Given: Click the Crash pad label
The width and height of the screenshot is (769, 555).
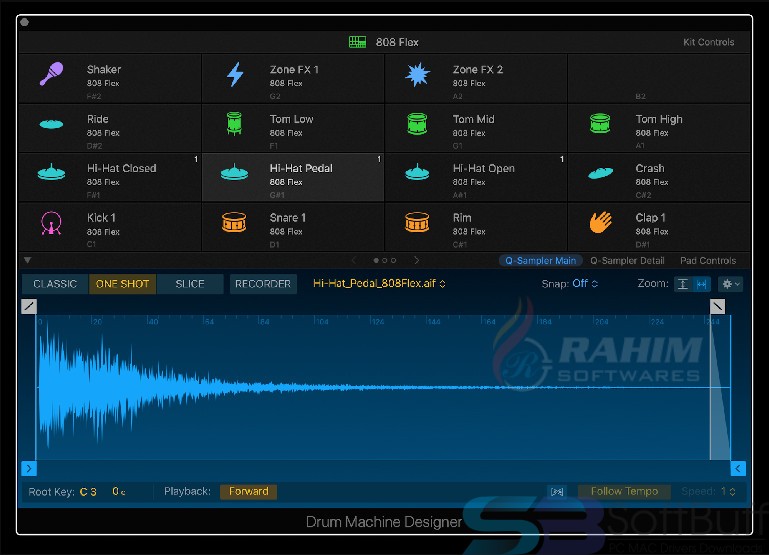Looking at the screenshot, I should click(650, 168).
